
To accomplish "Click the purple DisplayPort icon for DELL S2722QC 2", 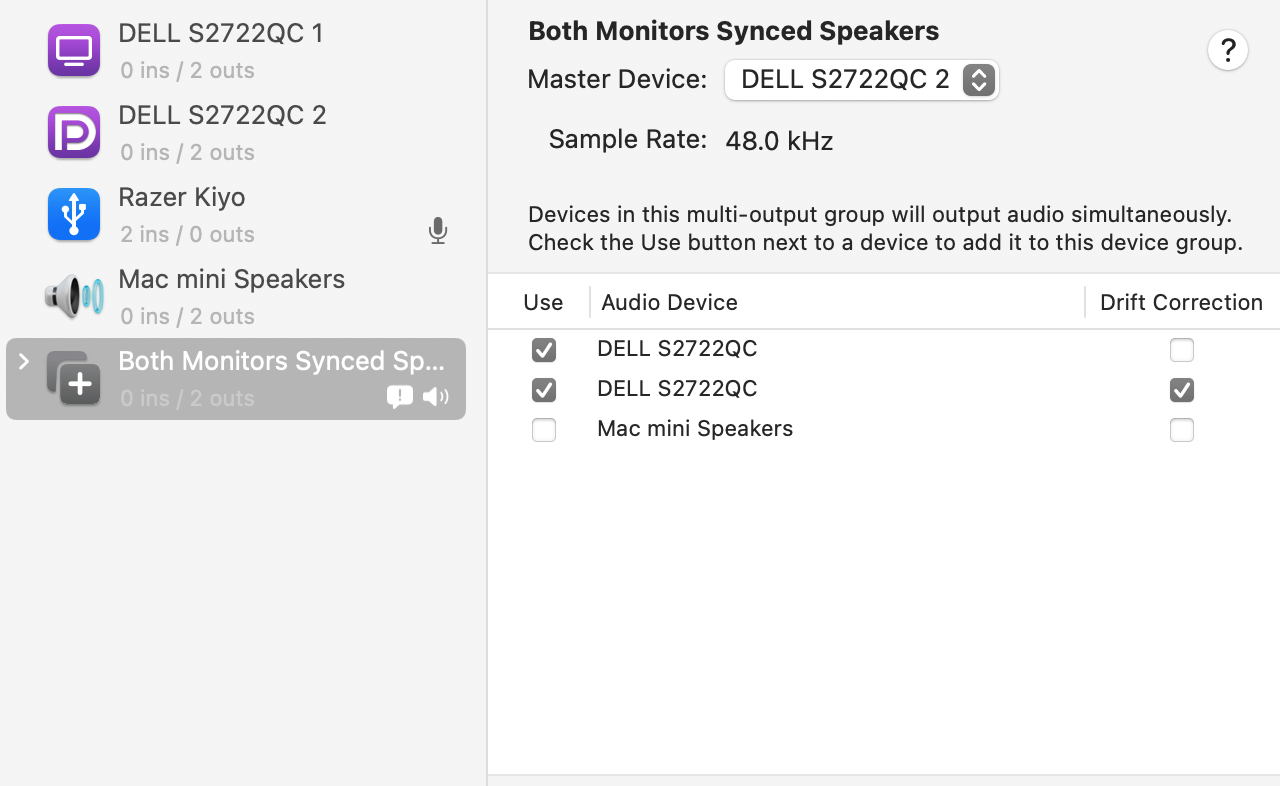I will click(x=73, y=132).
